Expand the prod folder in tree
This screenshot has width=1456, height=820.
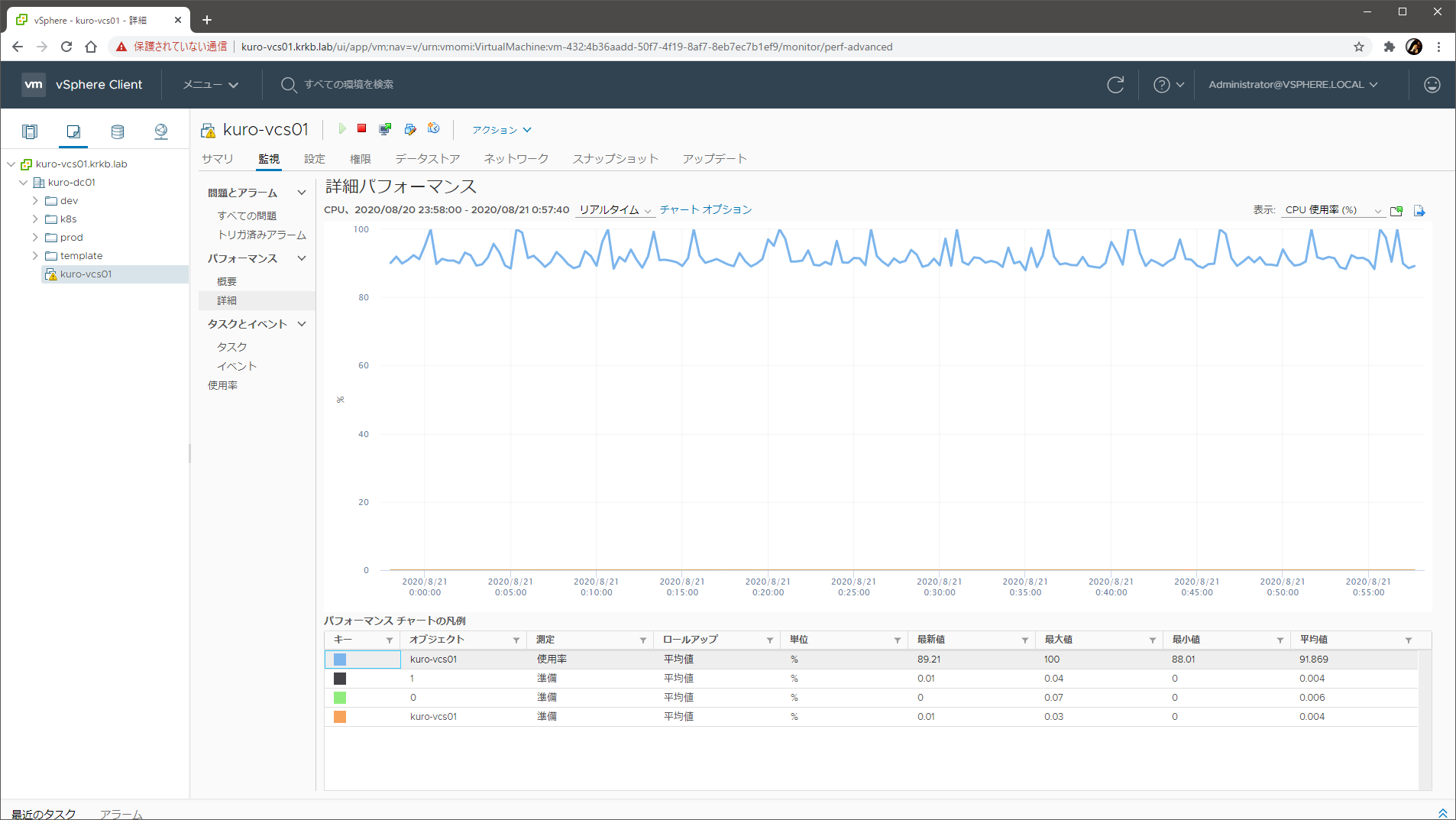click(x=35, y=238)
